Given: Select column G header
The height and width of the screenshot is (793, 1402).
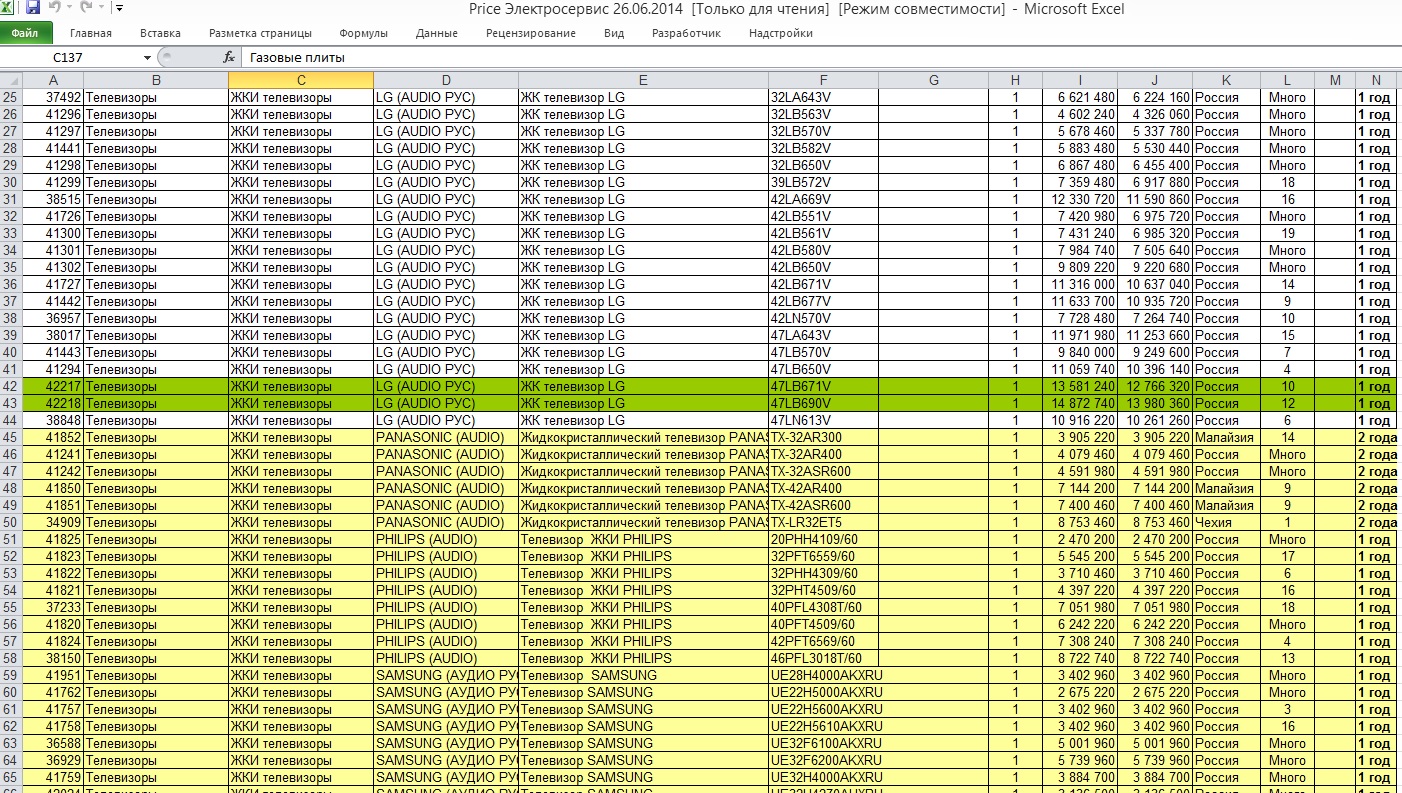Looking at the screenshot, I should click(933, 80).
